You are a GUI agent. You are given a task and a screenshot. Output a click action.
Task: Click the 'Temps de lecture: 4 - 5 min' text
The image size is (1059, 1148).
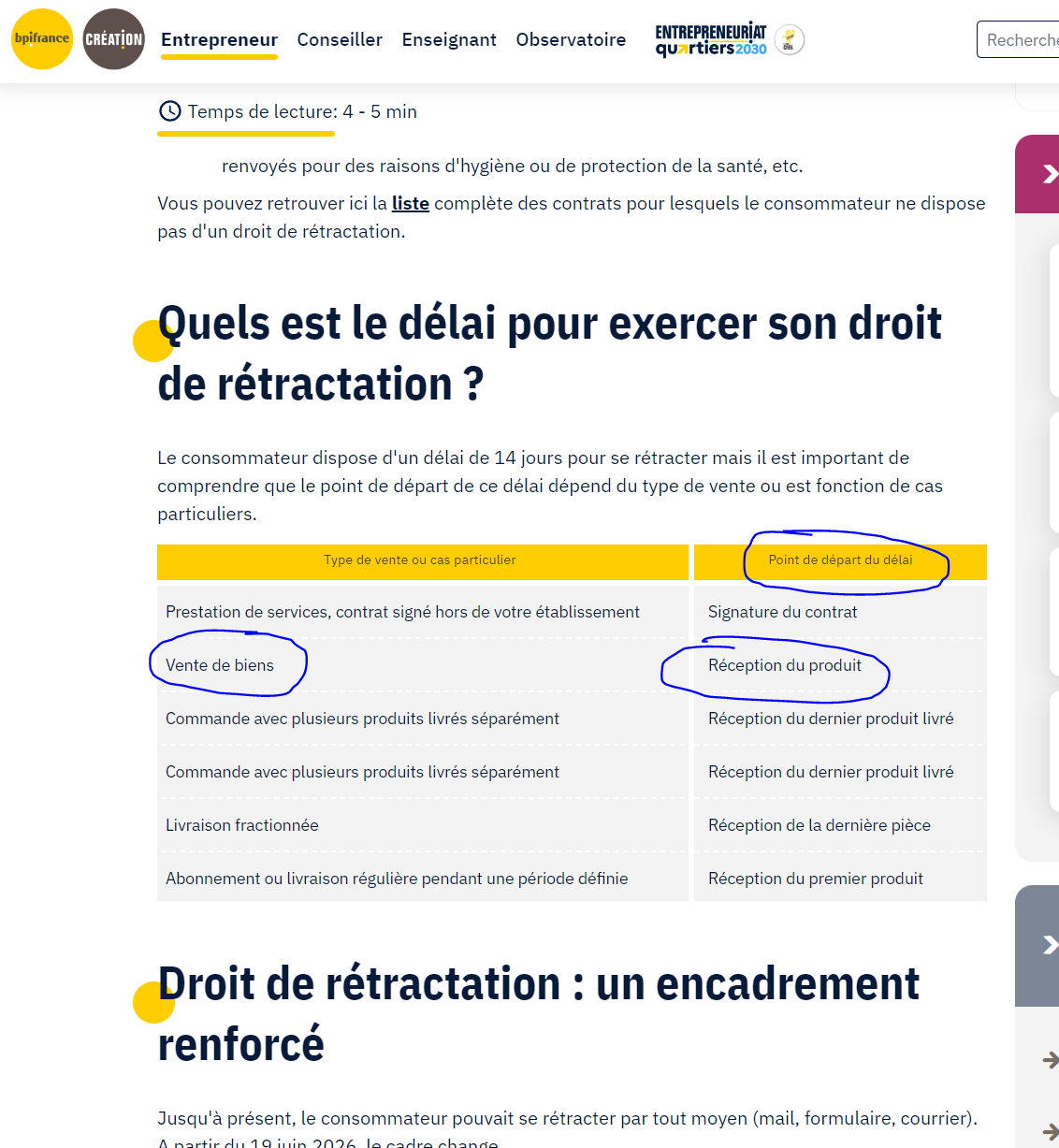tap(302, 111)
